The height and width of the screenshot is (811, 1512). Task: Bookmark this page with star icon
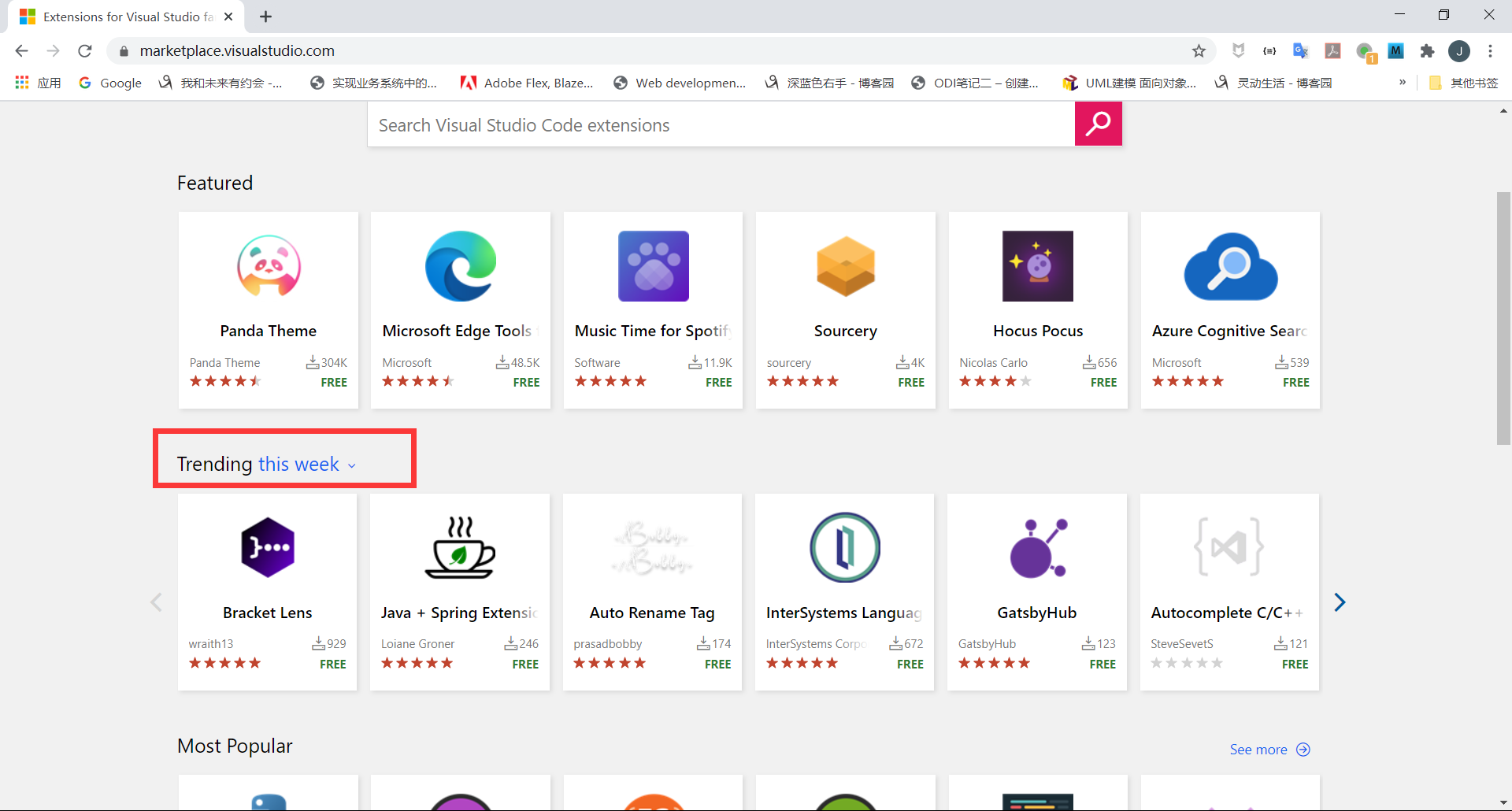[x=1199, y=51]
